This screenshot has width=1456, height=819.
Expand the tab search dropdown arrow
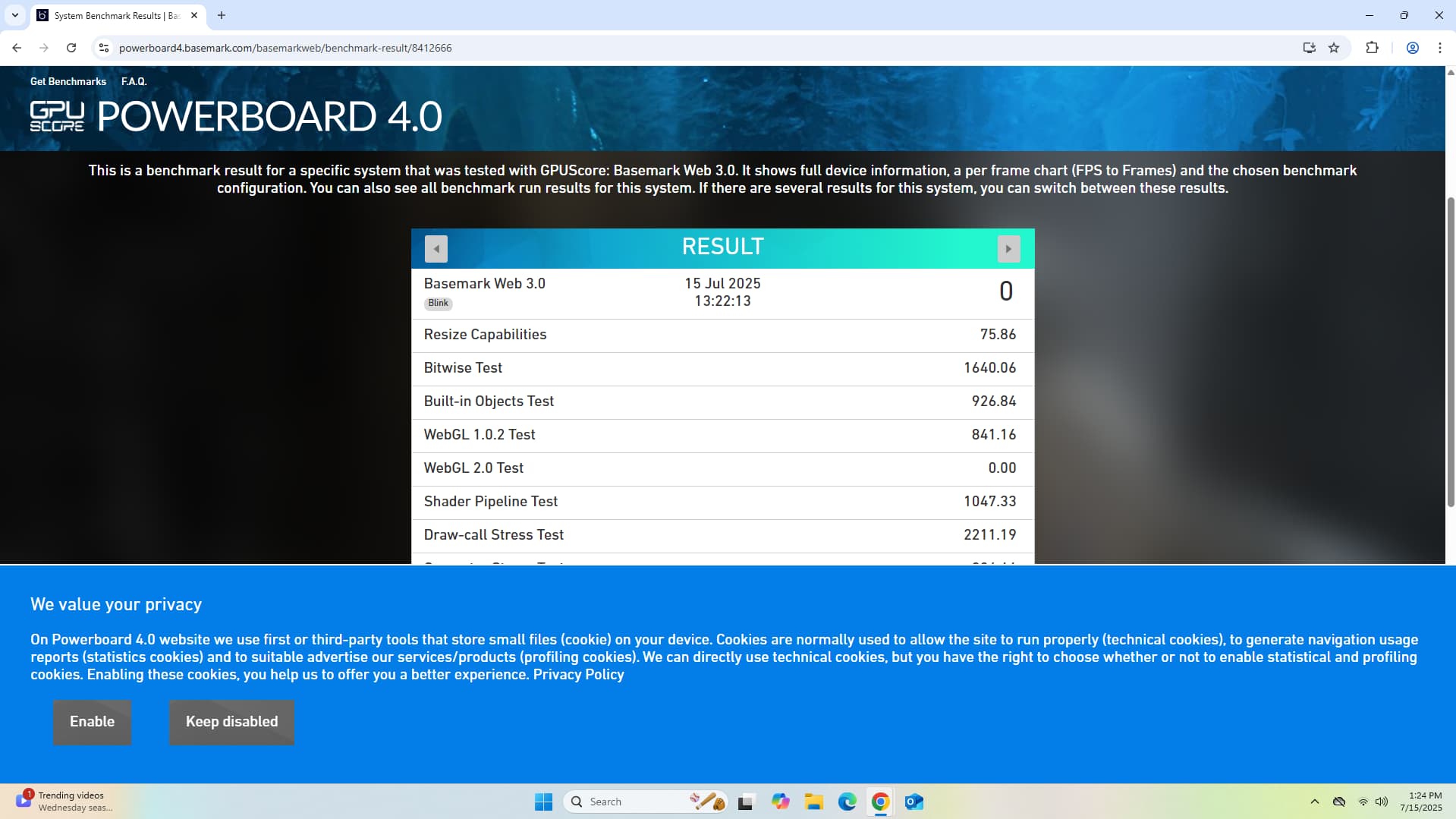pyautogui.click(x=14, y=15)
